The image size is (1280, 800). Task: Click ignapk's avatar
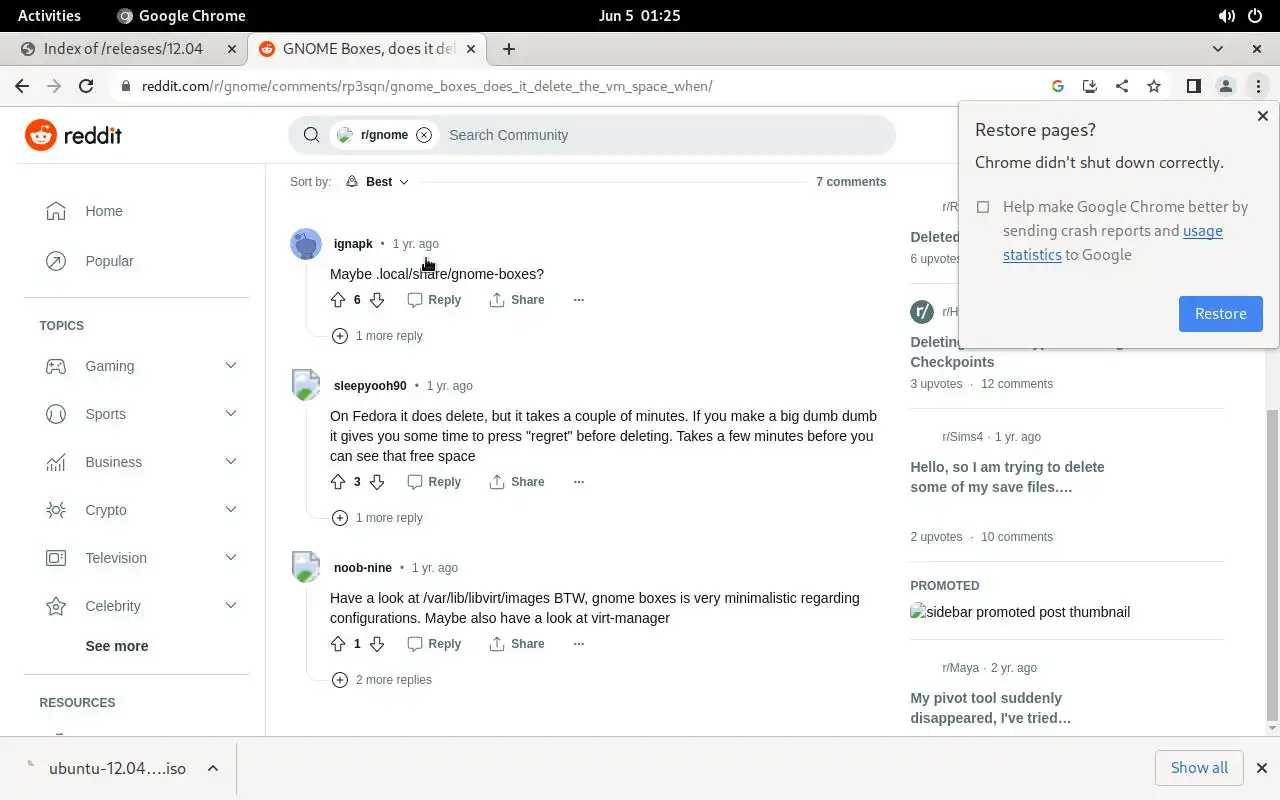click(x=306, y=244)
